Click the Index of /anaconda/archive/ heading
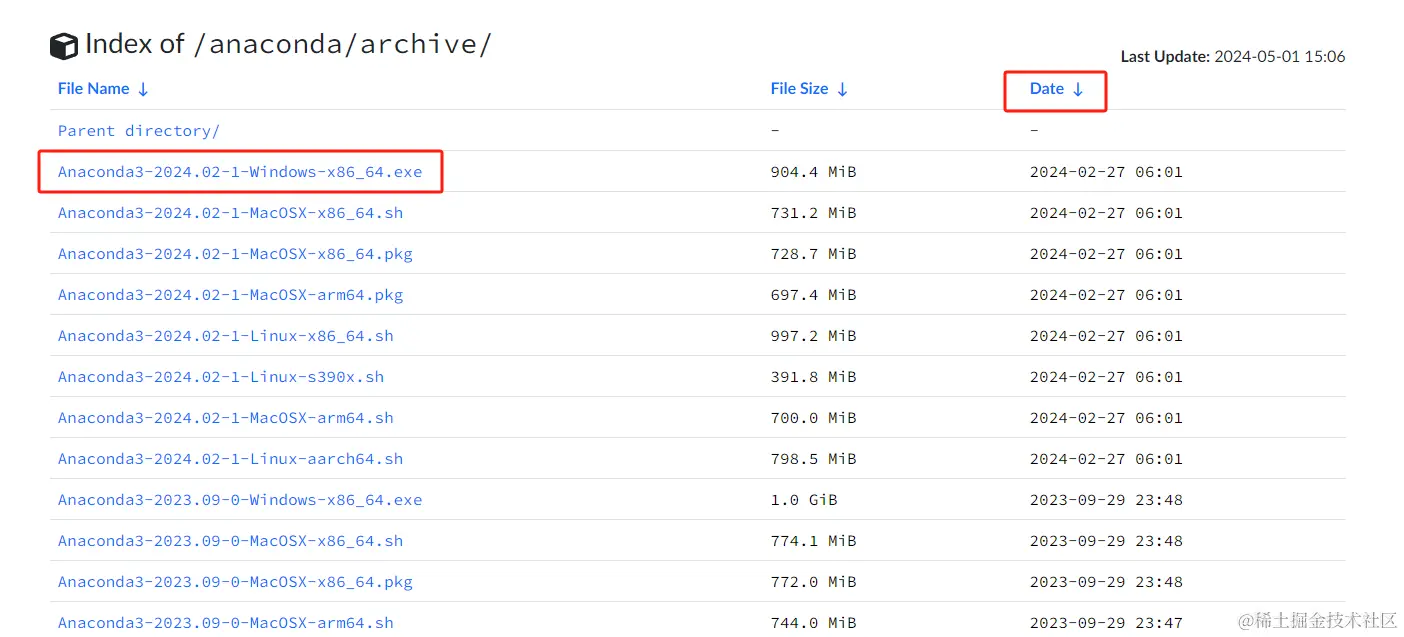 (288, 45)
